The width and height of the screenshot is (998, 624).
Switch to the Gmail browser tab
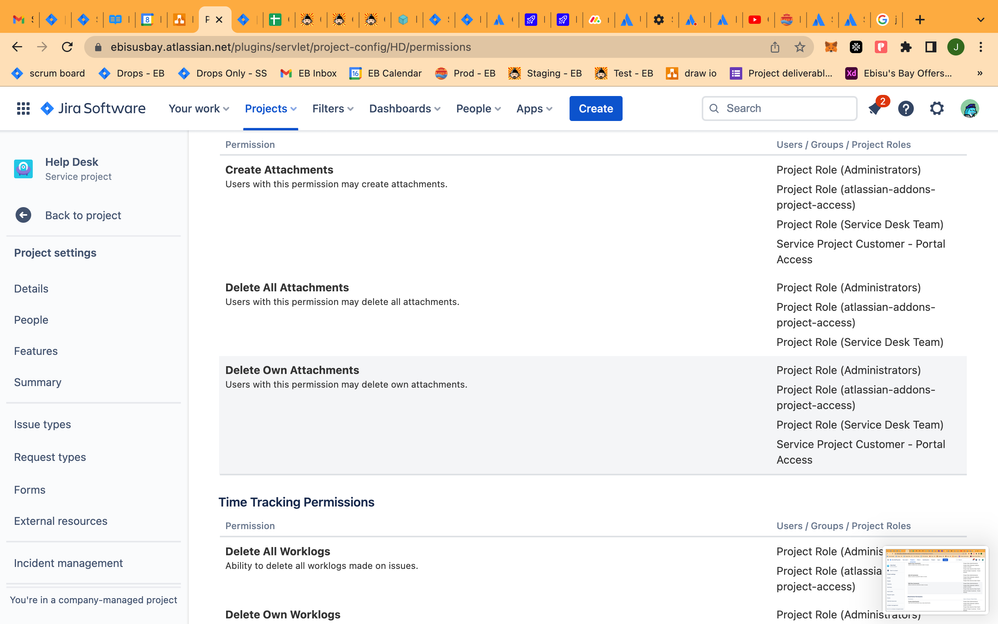pyautogui.click(x=19, y=20)
